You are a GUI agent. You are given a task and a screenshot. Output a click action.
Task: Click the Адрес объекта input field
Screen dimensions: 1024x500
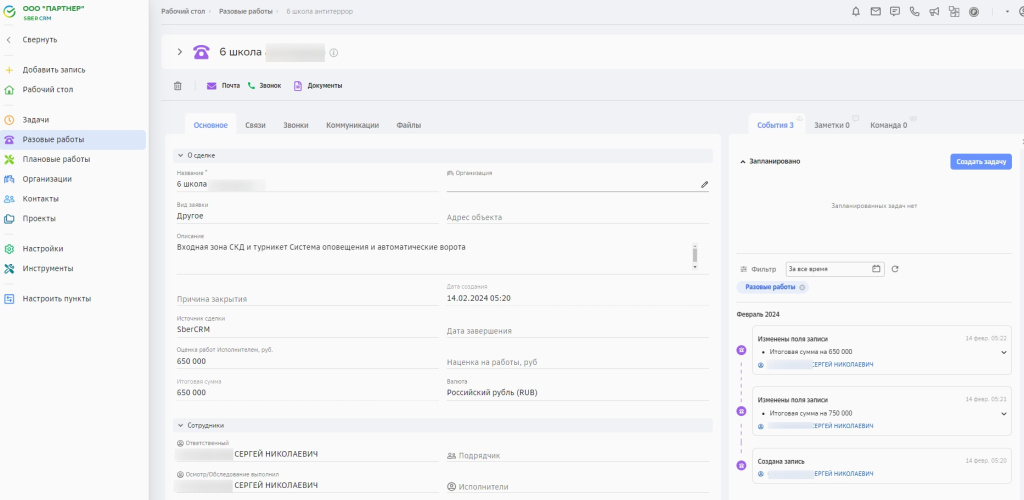click(x=576, y=217)
